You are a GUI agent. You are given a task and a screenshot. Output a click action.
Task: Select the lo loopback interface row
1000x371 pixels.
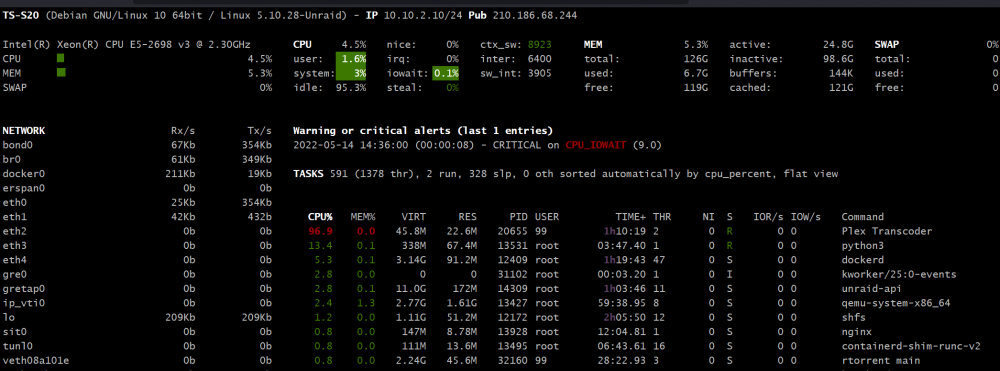[x=138, y=317]
